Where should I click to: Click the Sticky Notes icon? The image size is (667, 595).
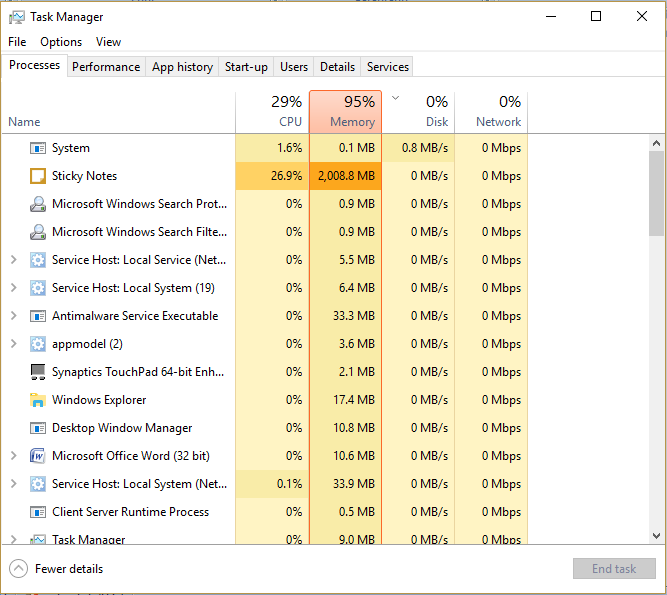click(38, 176)
